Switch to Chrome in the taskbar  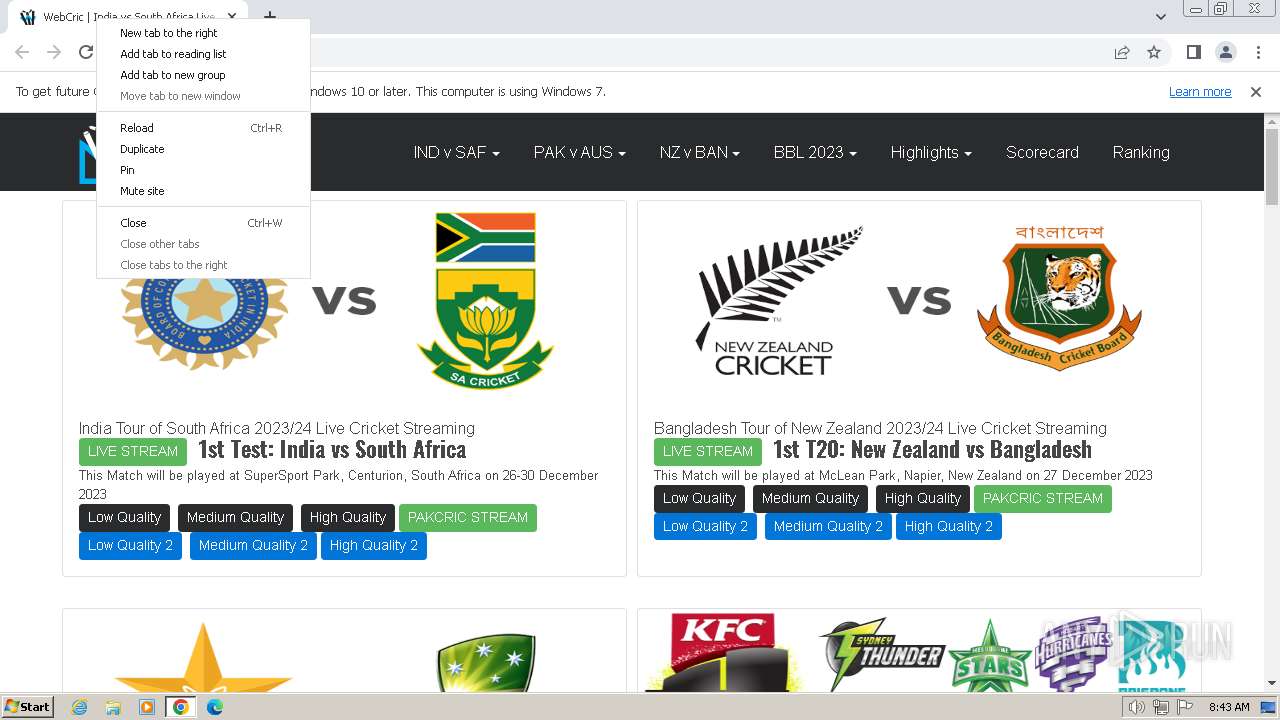[181, 707]
